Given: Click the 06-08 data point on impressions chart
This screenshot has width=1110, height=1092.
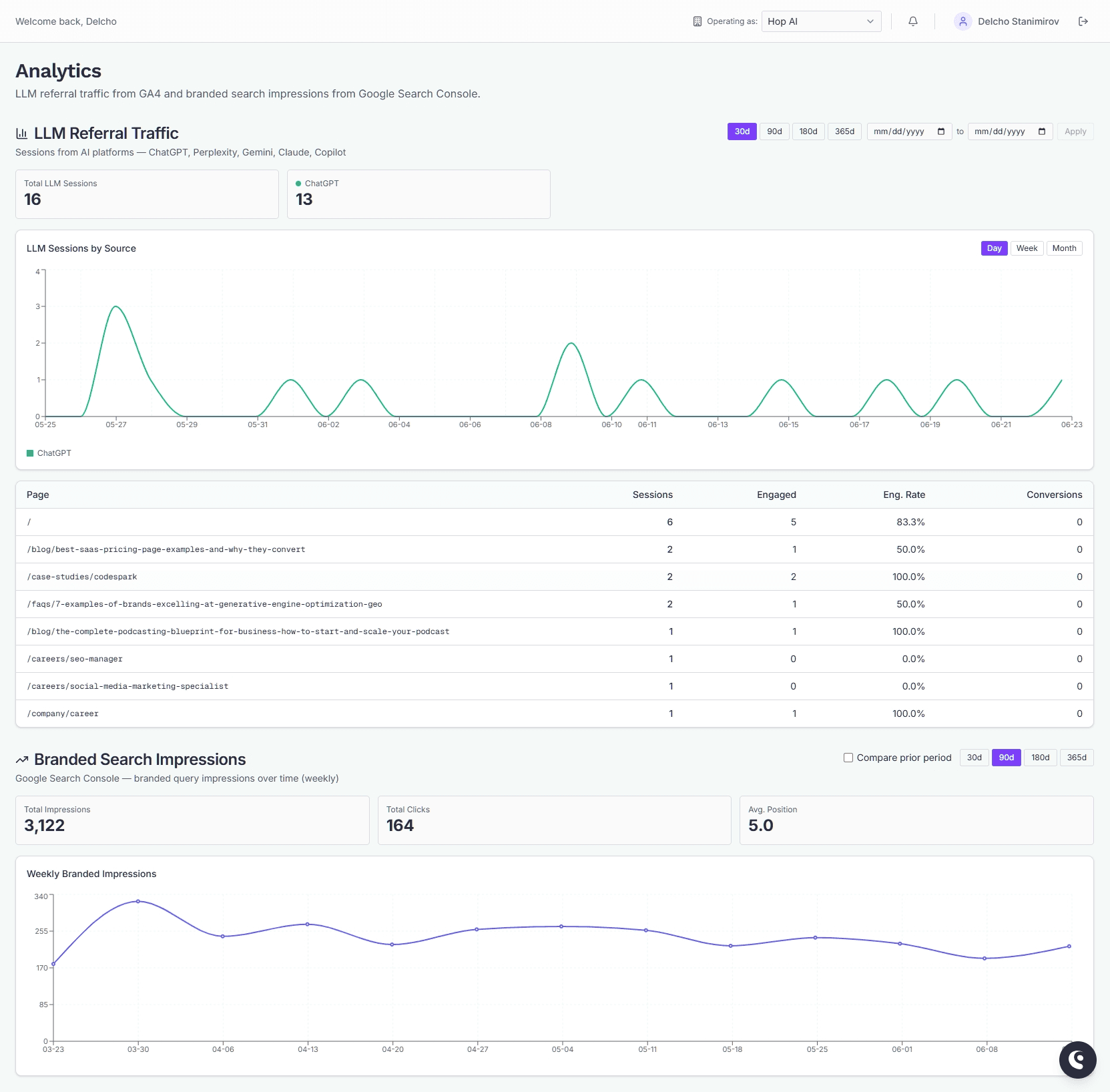Looking at the screenshot, I should pos(985,959).
